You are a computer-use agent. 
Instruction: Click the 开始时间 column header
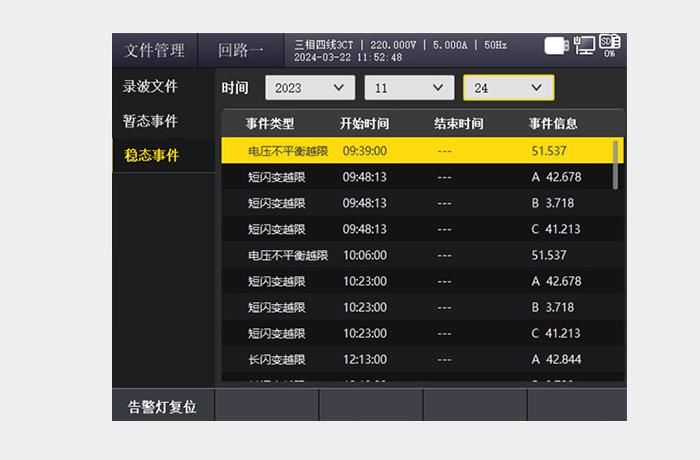point(364,124)
